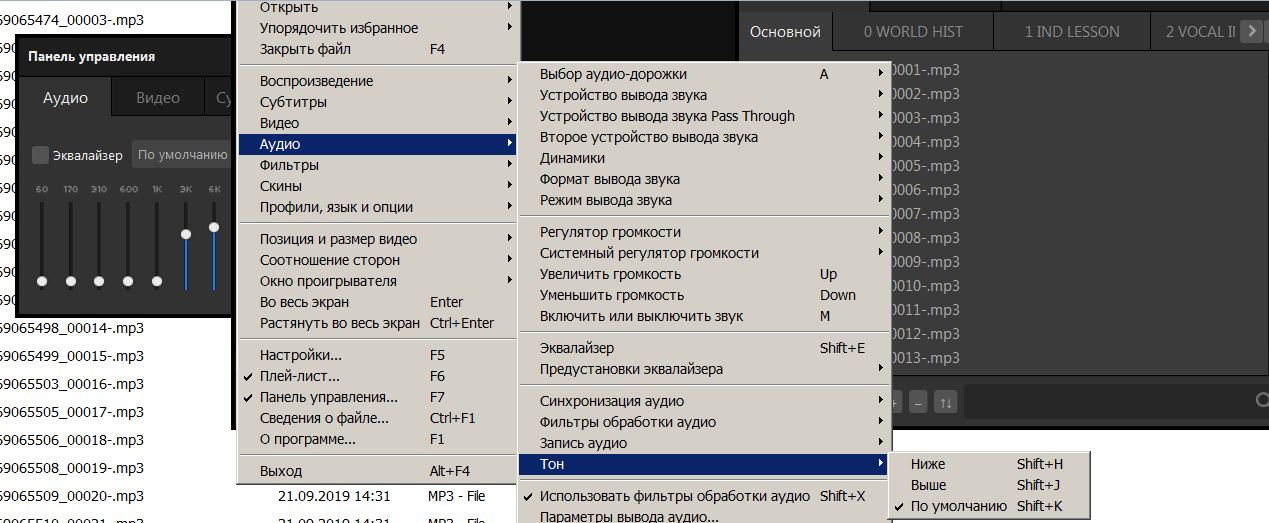Viewport: 1269px width, 523px height.
Task: Enable the Эквалайзер checkbox
Action: pyautogui.click(x=41, y=155)
